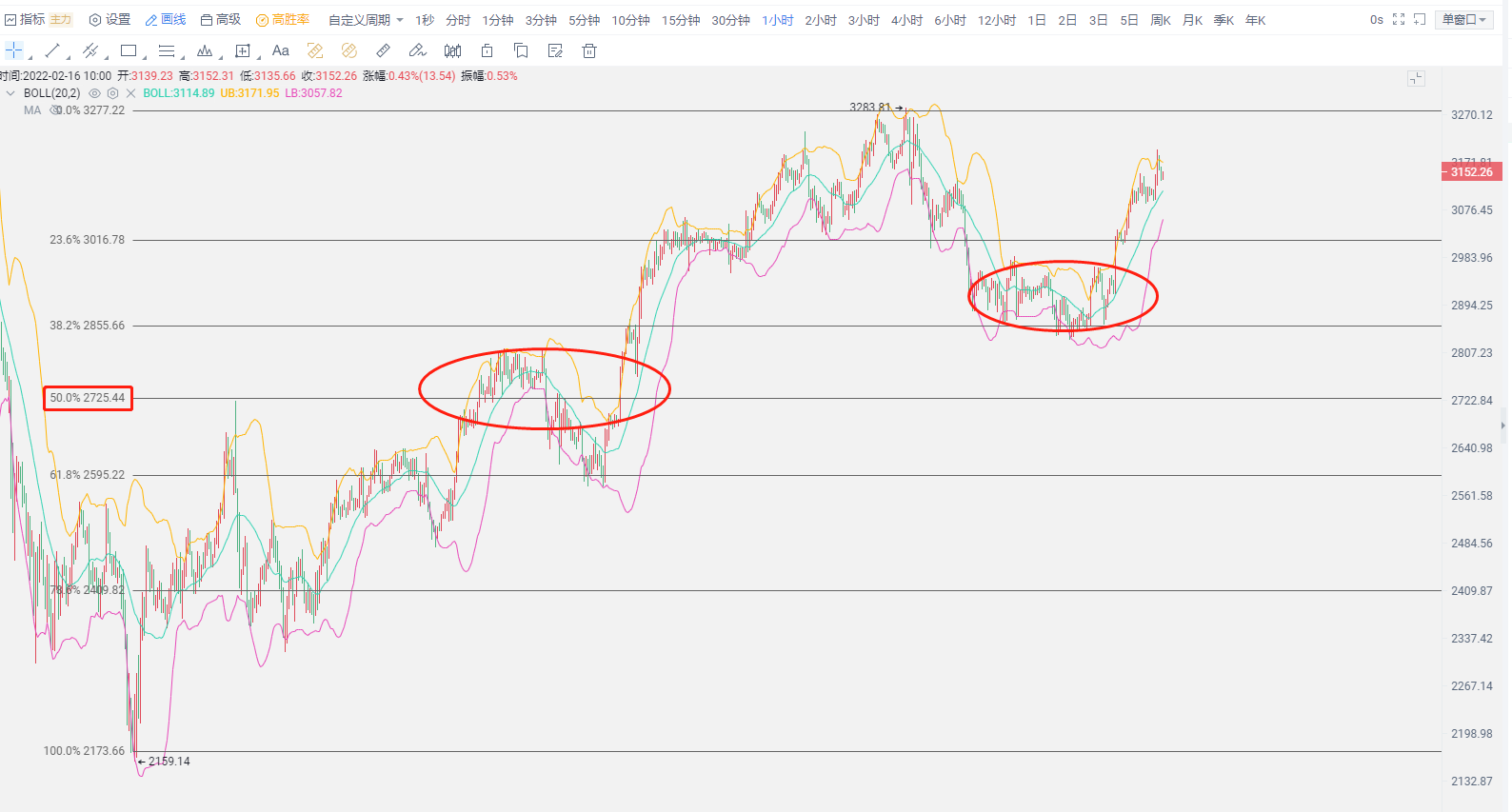The width and height of the screenshot is (1512, 812).
Task: Switch to the 10分钟 timeframe
Action: click(631, 20)
